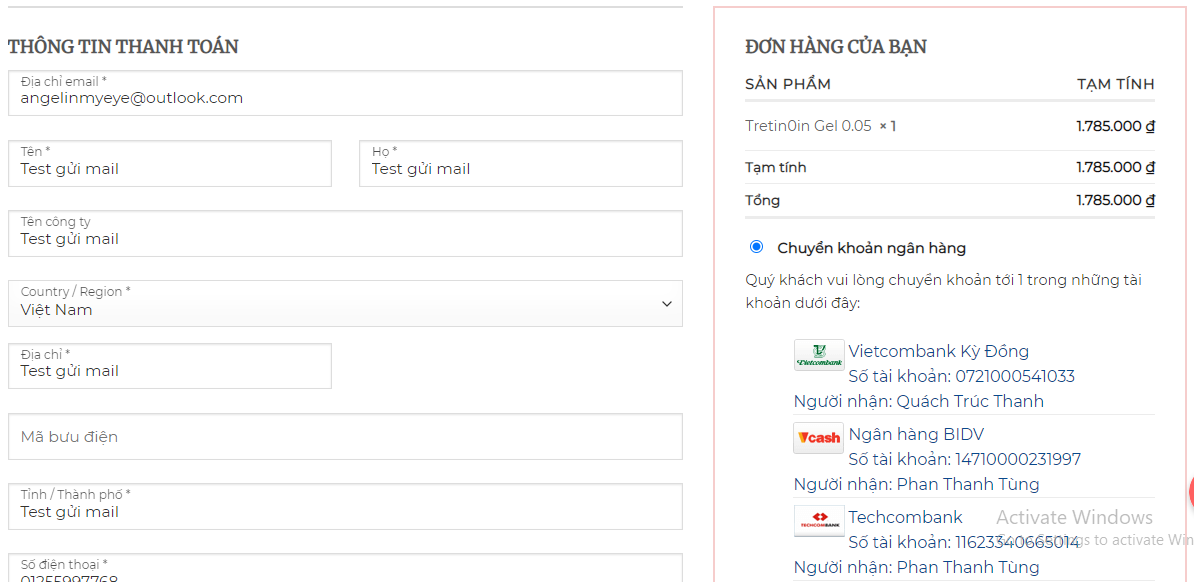Click the Techcombank bank name text
1194x582 pixels.
(905, 517)
